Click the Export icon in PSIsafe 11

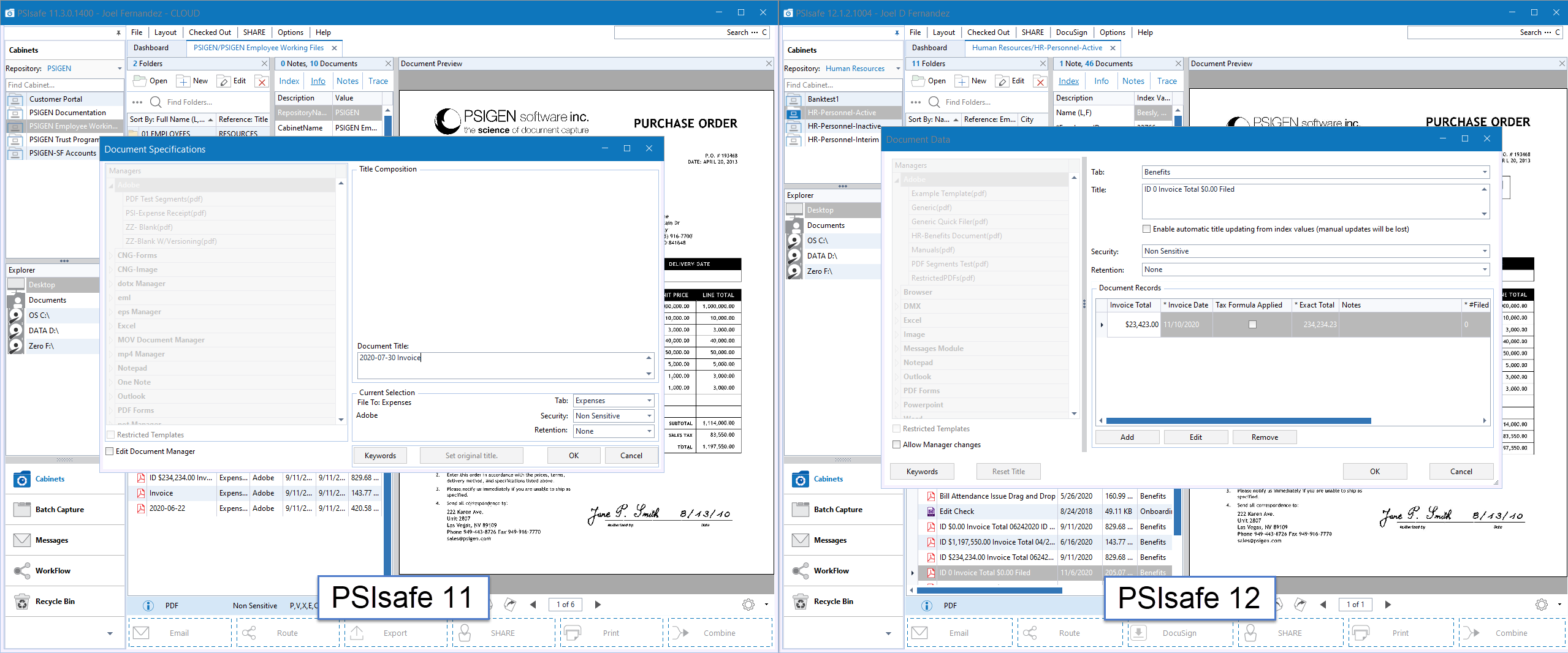[357, 633]
